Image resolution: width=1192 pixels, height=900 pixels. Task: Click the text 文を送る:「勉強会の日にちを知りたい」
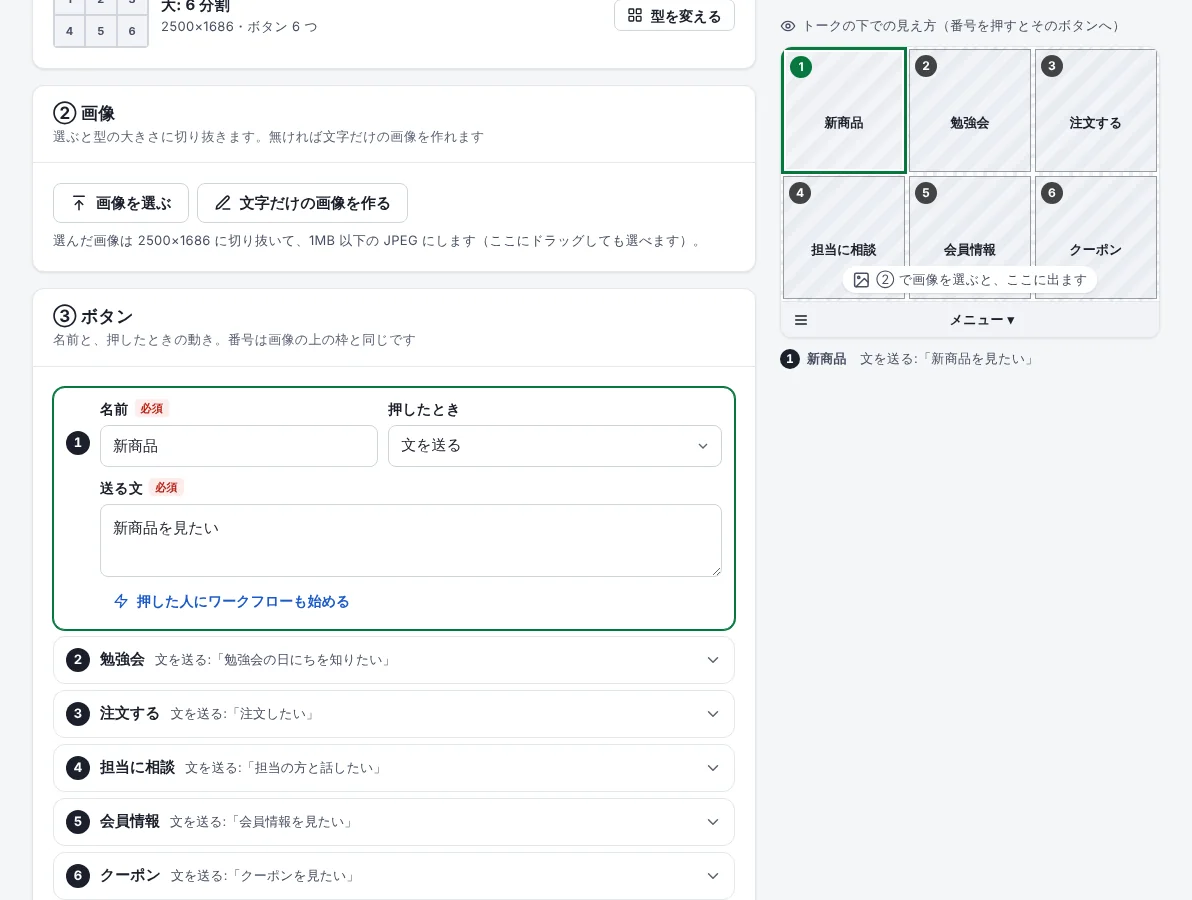pos(273,660)
